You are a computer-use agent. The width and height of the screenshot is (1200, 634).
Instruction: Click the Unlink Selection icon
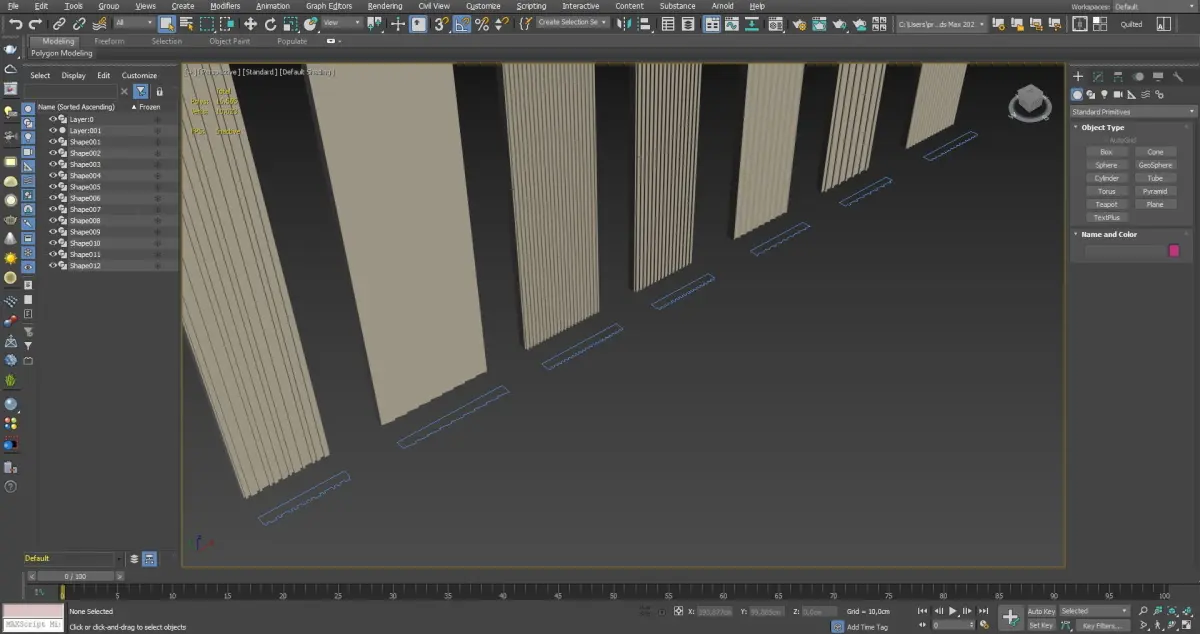coord(79,22)
